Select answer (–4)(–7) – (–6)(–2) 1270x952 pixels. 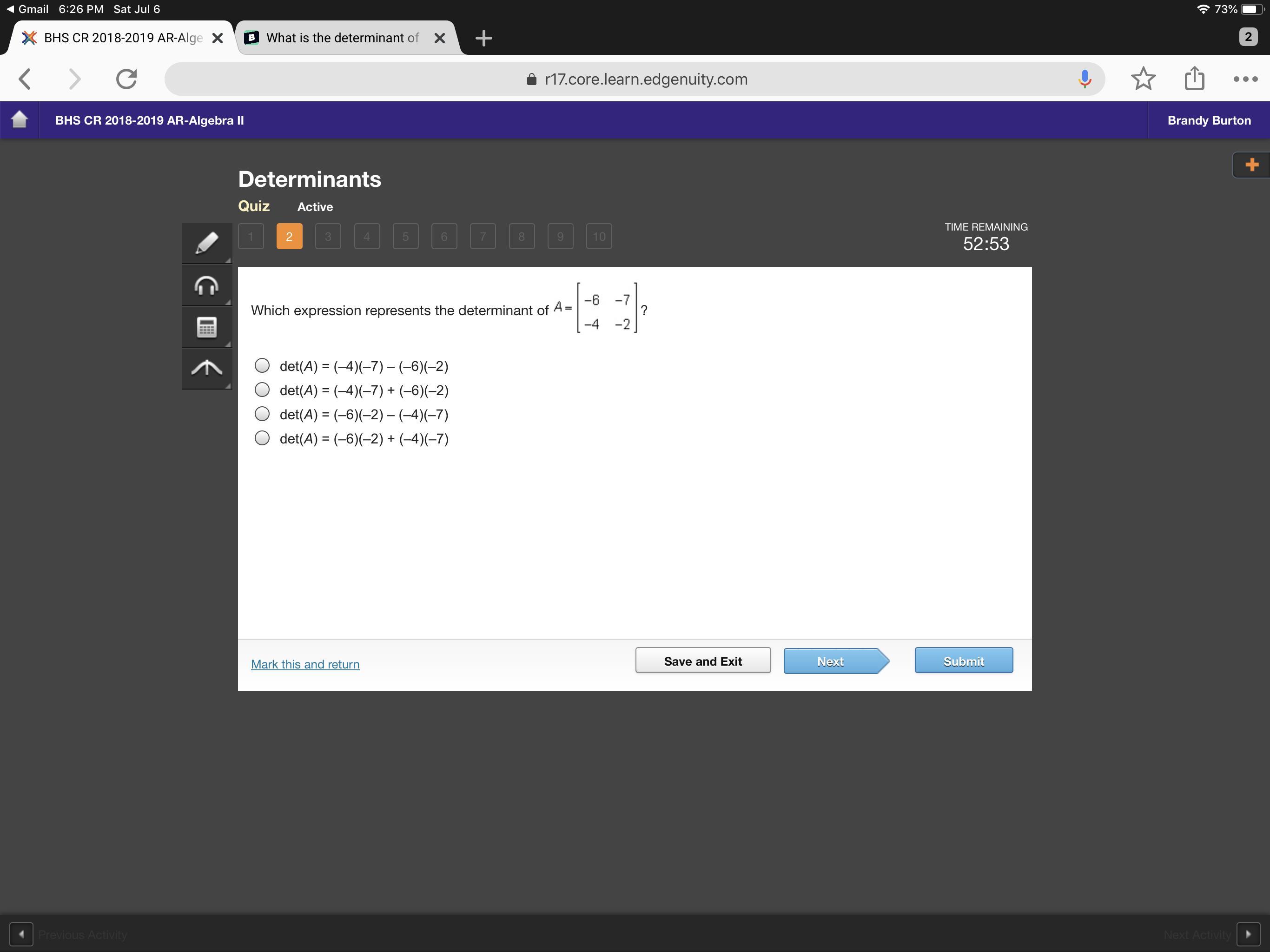coord(262,366)
